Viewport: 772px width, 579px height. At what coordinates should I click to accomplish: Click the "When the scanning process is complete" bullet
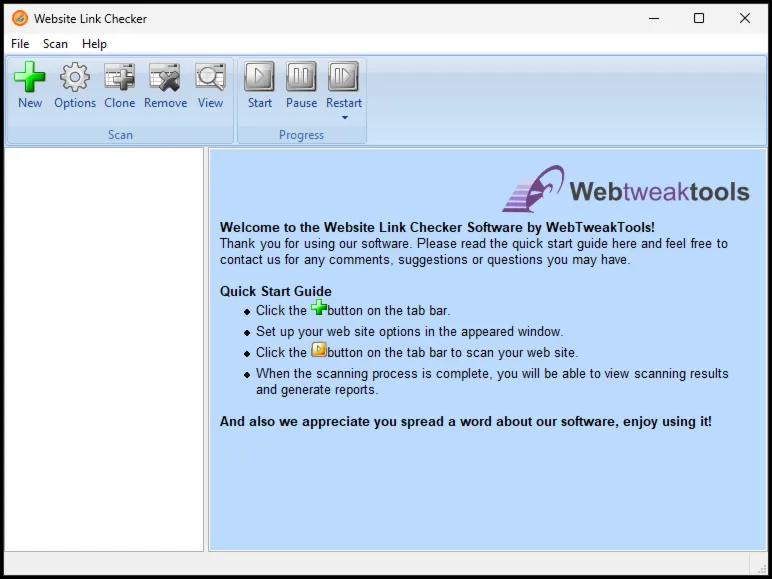(x=492, y=382)
